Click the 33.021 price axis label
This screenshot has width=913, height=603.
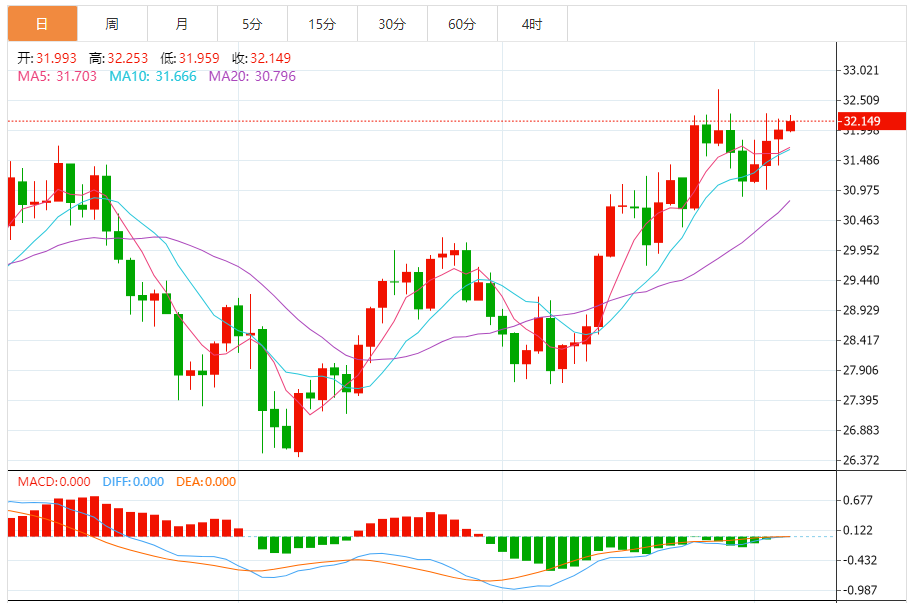(861, 70)
